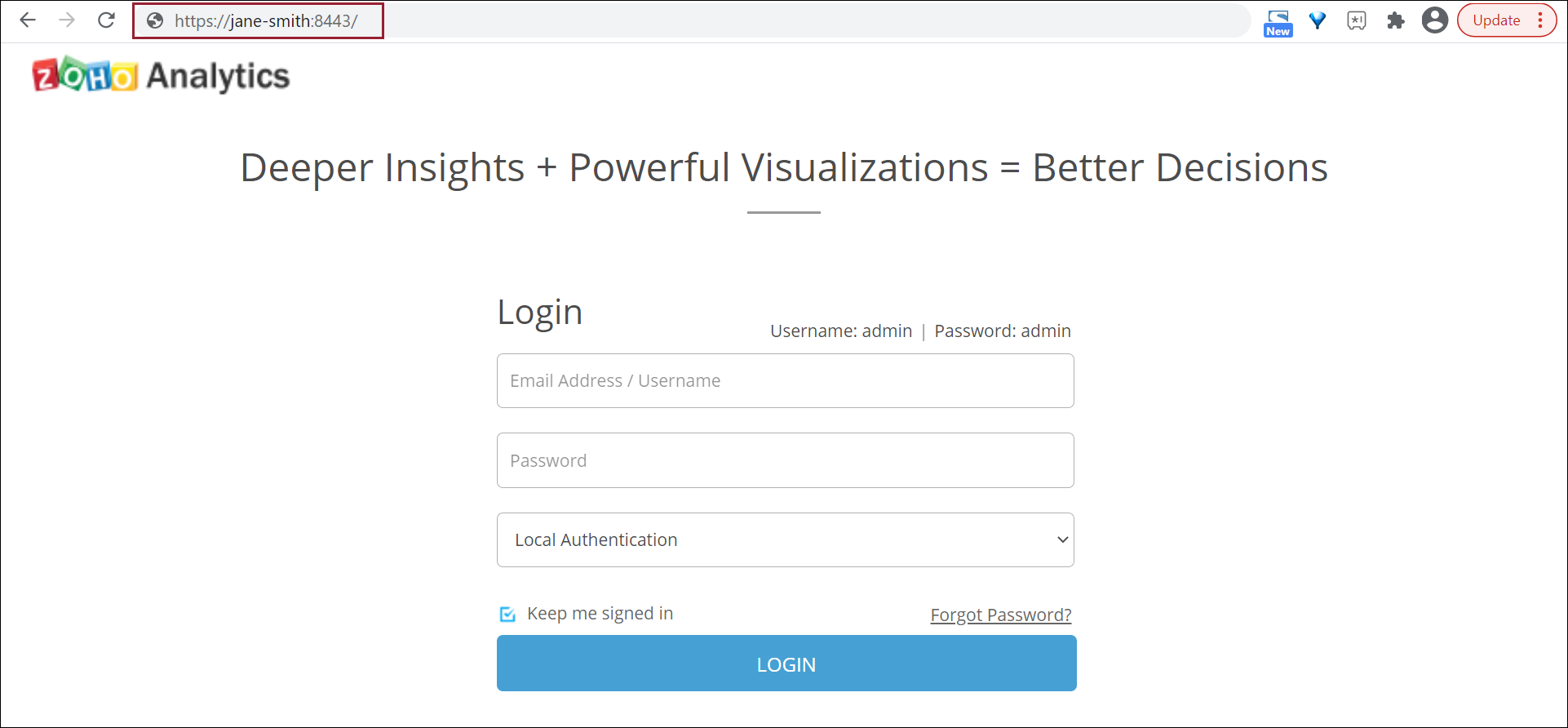Image resolution: width=1568 pixels, height=728 pixels.
Task: Open the Extensions puzzle piece menu
Action: point(1396,20)
